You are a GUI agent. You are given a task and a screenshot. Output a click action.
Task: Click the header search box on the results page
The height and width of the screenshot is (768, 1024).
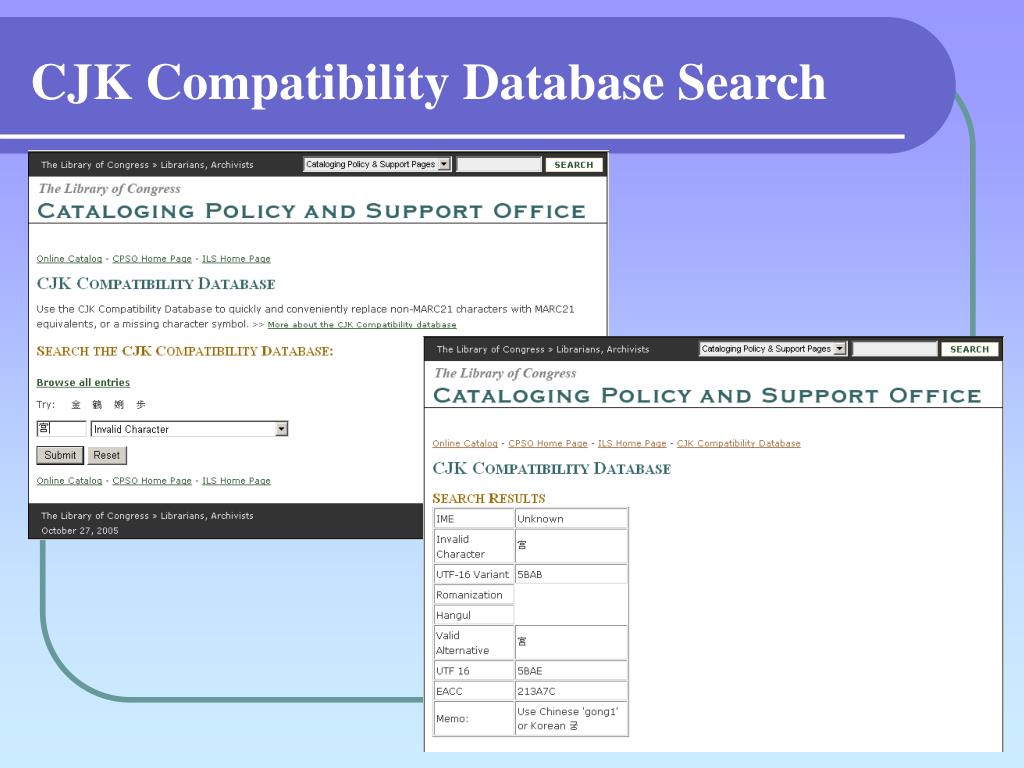point(895,349)
